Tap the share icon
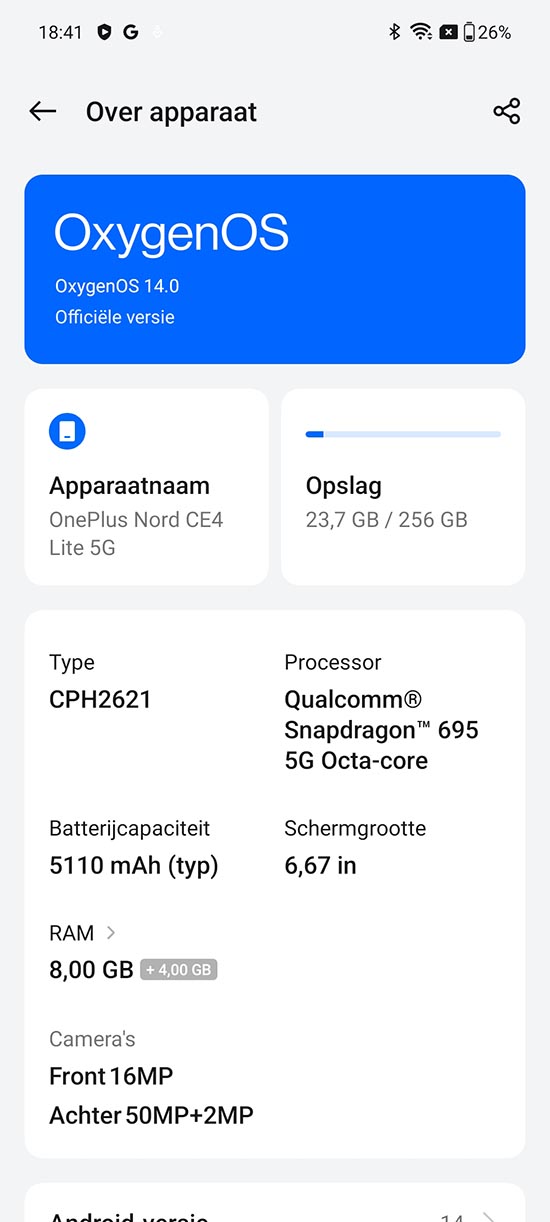Screen dimensions: 550x1222 coord(507,112)
